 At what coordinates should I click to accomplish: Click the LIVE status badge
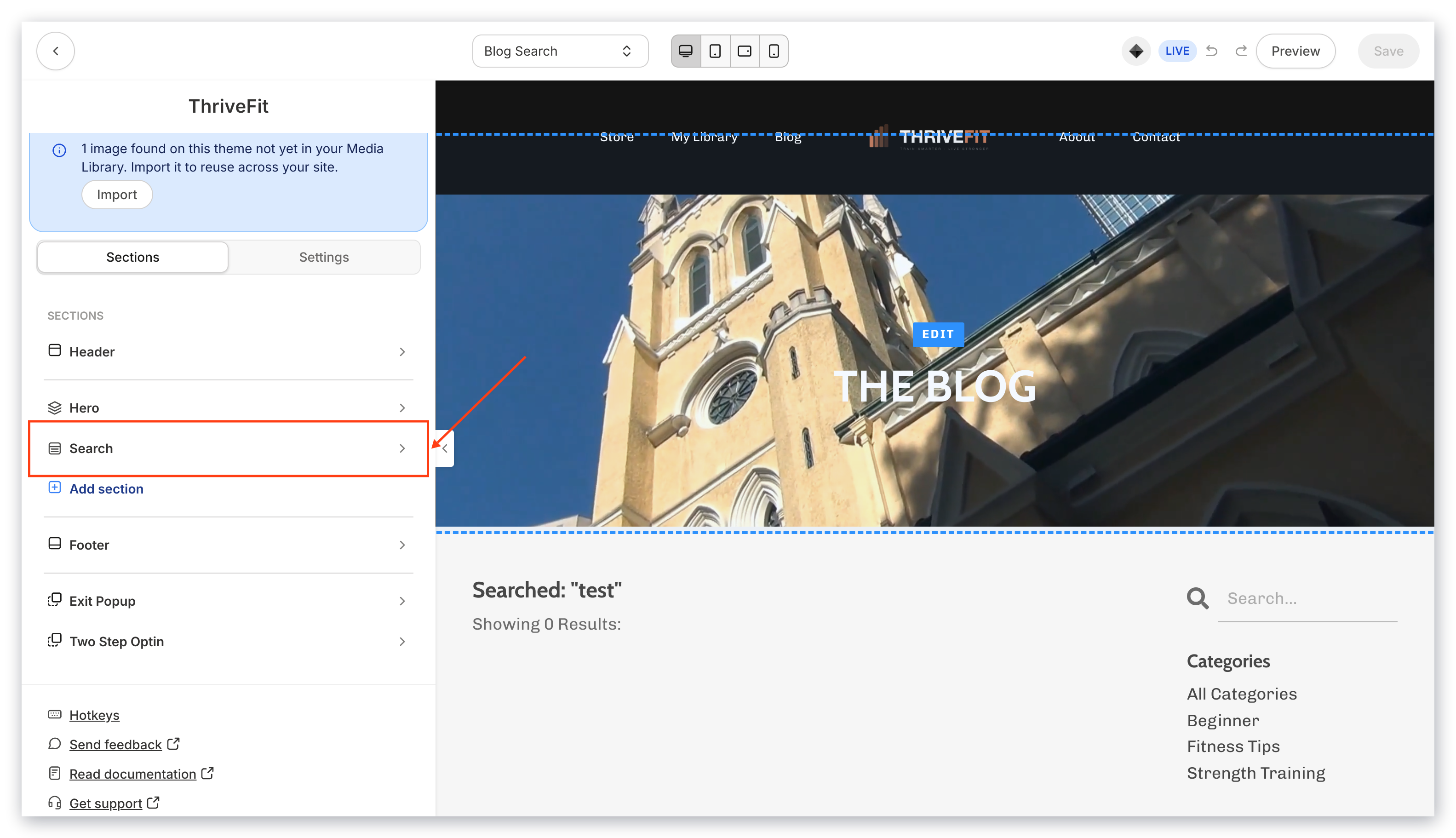click(x=1176, y=51)
